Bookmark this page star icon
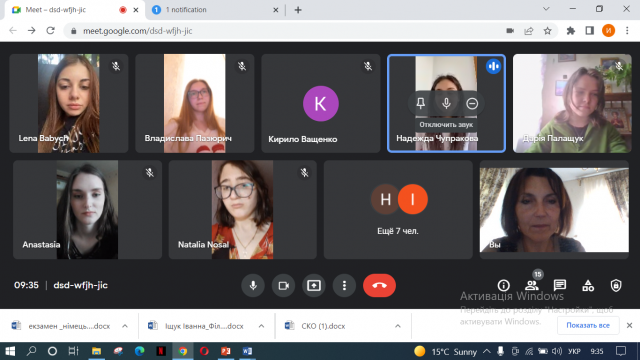 547,31
